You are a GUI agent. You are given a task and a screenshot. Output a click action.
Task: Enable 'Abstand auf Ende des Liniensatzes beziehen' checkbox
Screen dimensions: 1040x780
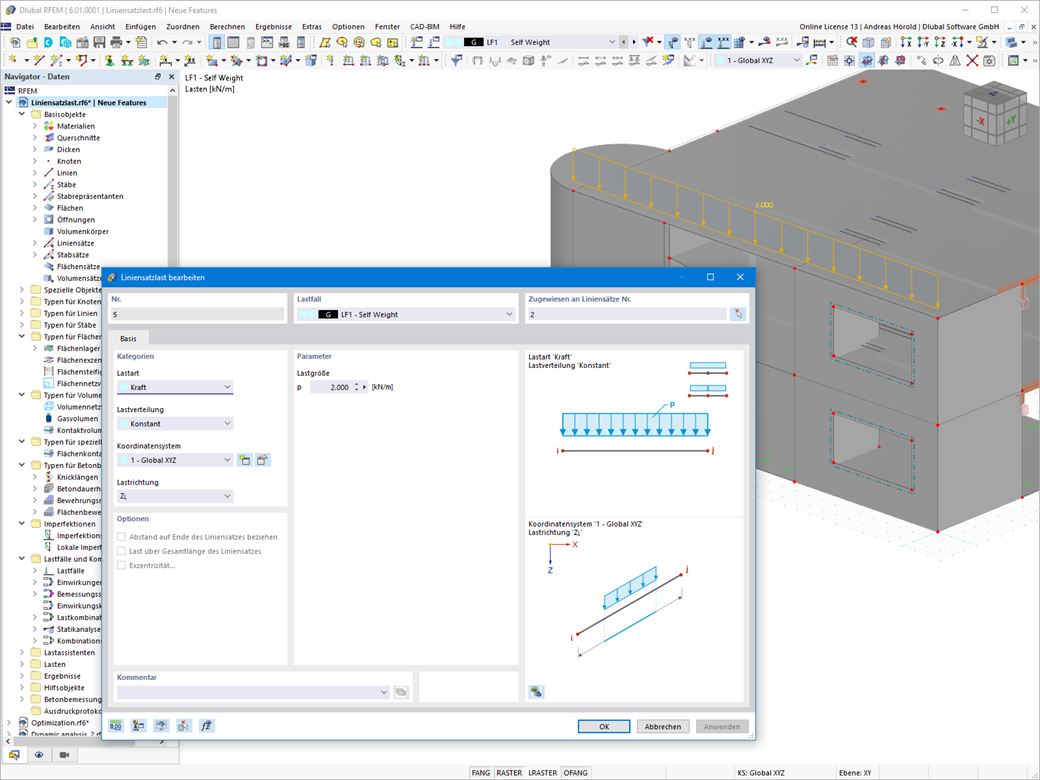(x=121, y=537)
